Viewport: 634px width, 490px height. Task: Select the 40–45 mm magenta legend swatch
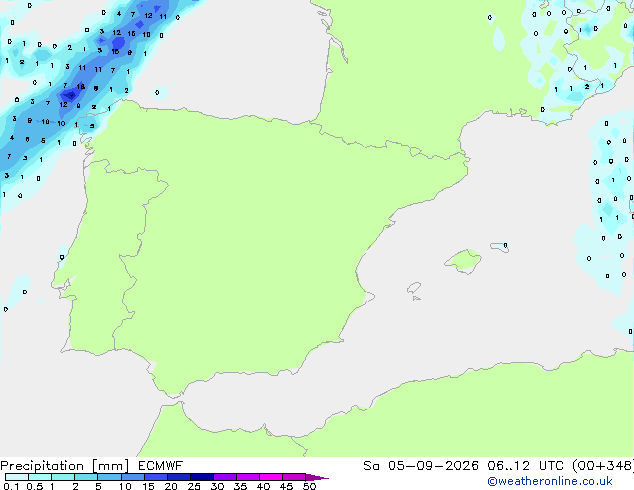coord(271,477)
